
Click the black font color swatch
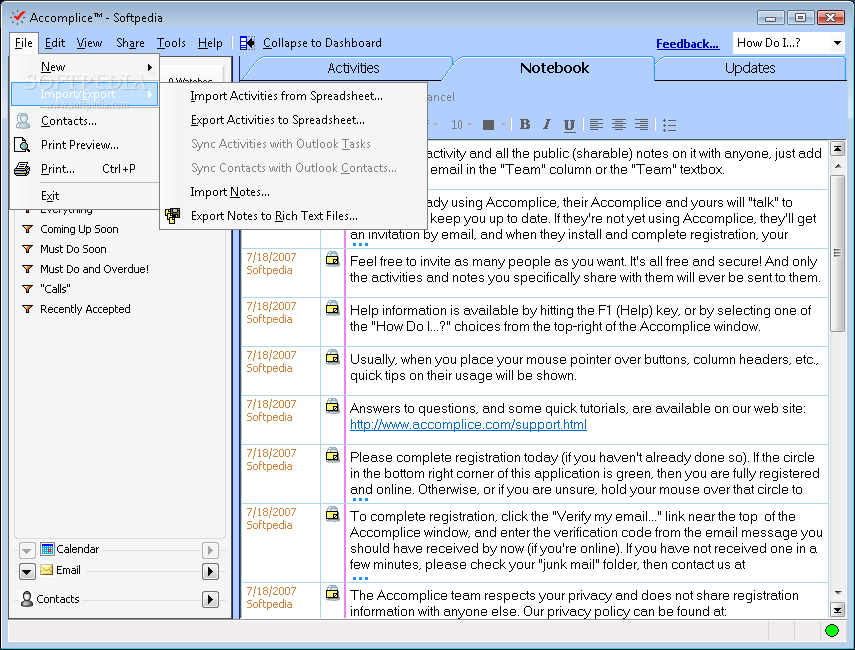pyautogui.click(x=489, y=125)
